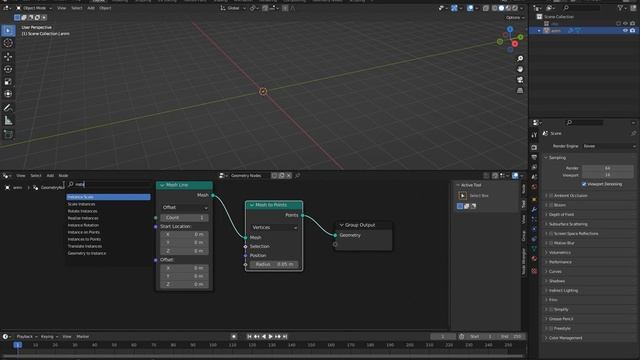Select the Add Cube tool
Viewport: 640px width, 360px height.
click(x=8, y=134)
